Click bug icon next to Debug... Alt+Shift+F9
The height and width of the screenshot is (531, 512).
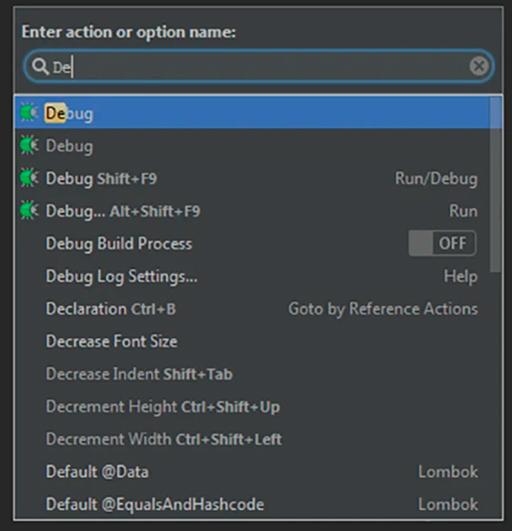click(29, 211)
